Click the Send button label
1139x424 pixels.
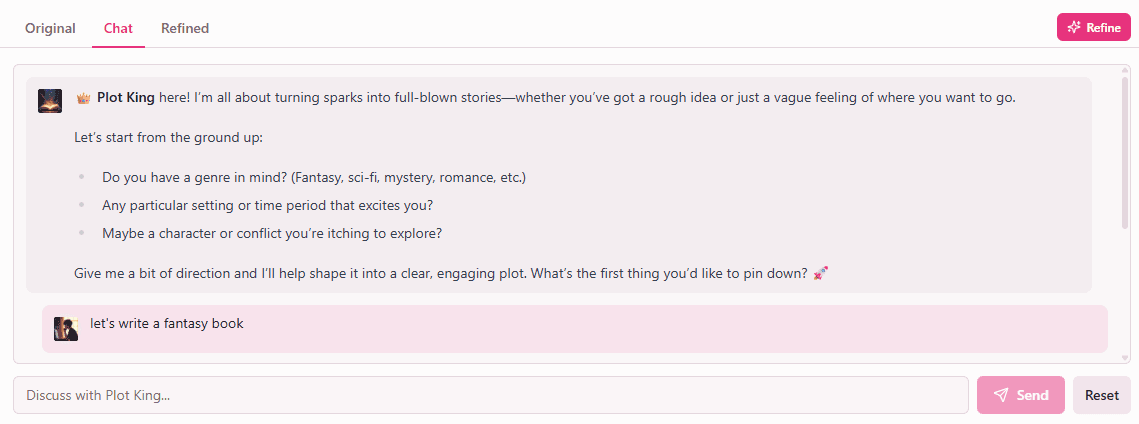[x=1032, y=395]
